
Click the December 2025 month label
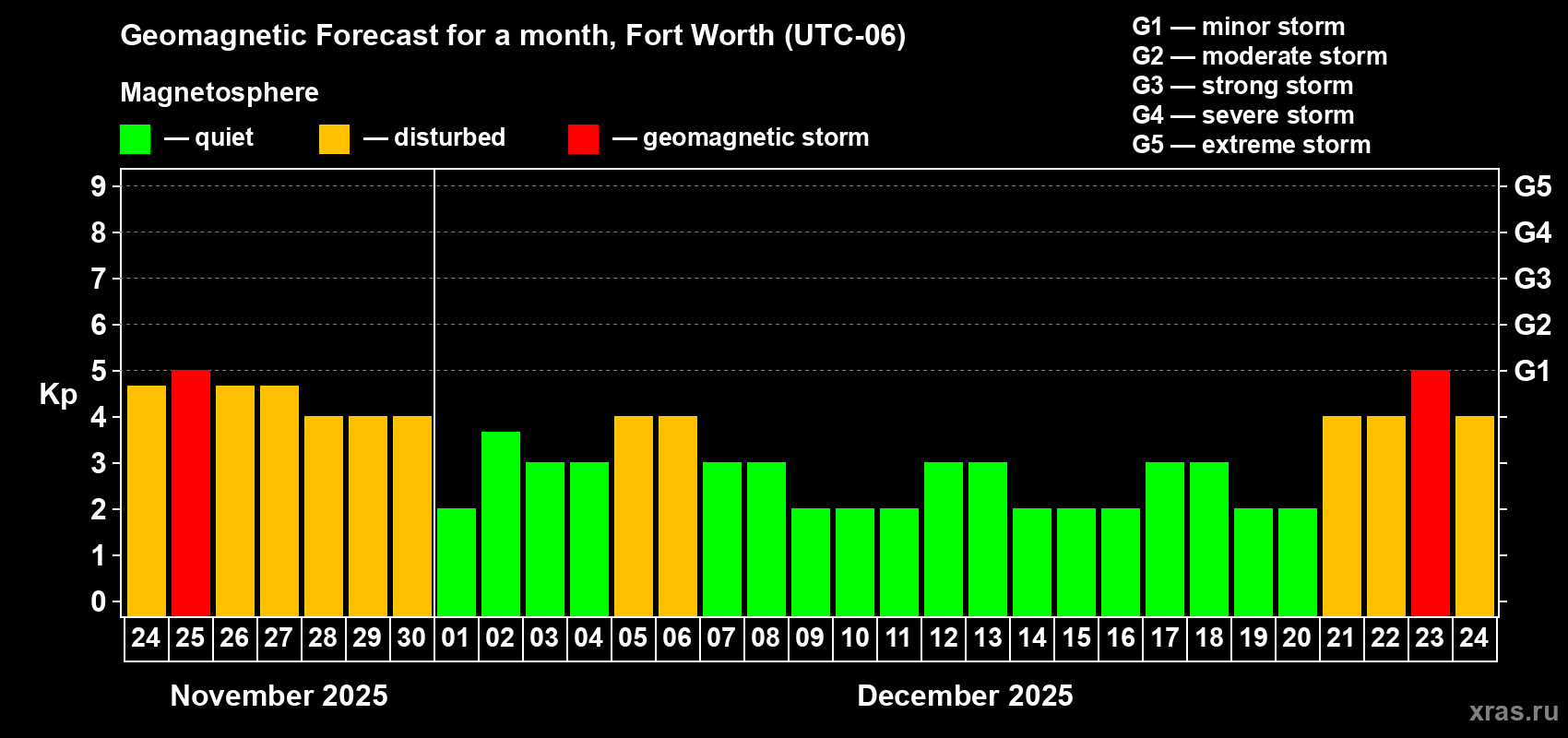(965, 696)
